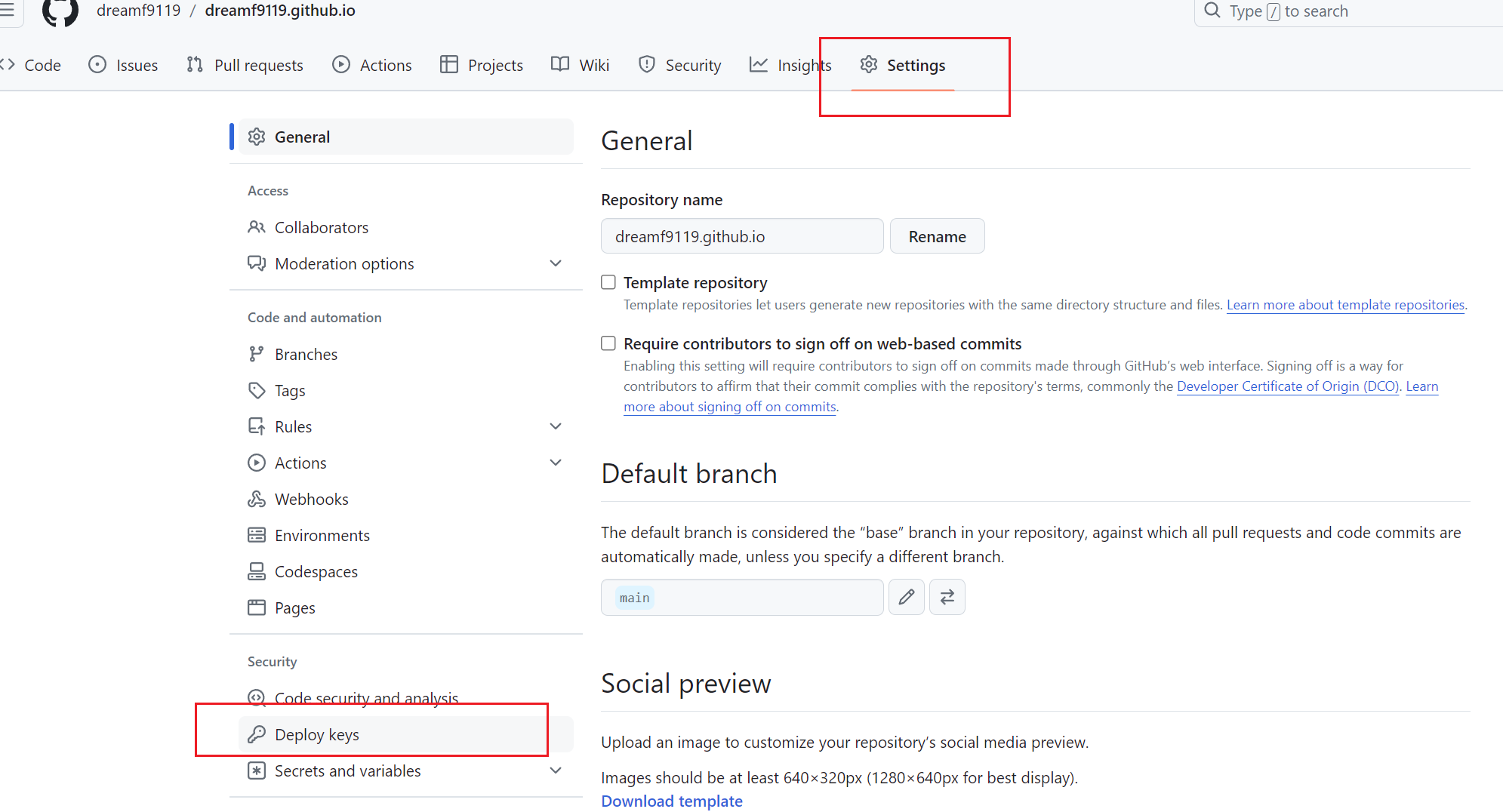Open Webhooks settings page
Viewport: 1503px width, 812px height.
pyautogui.click(x=406, y=499)
